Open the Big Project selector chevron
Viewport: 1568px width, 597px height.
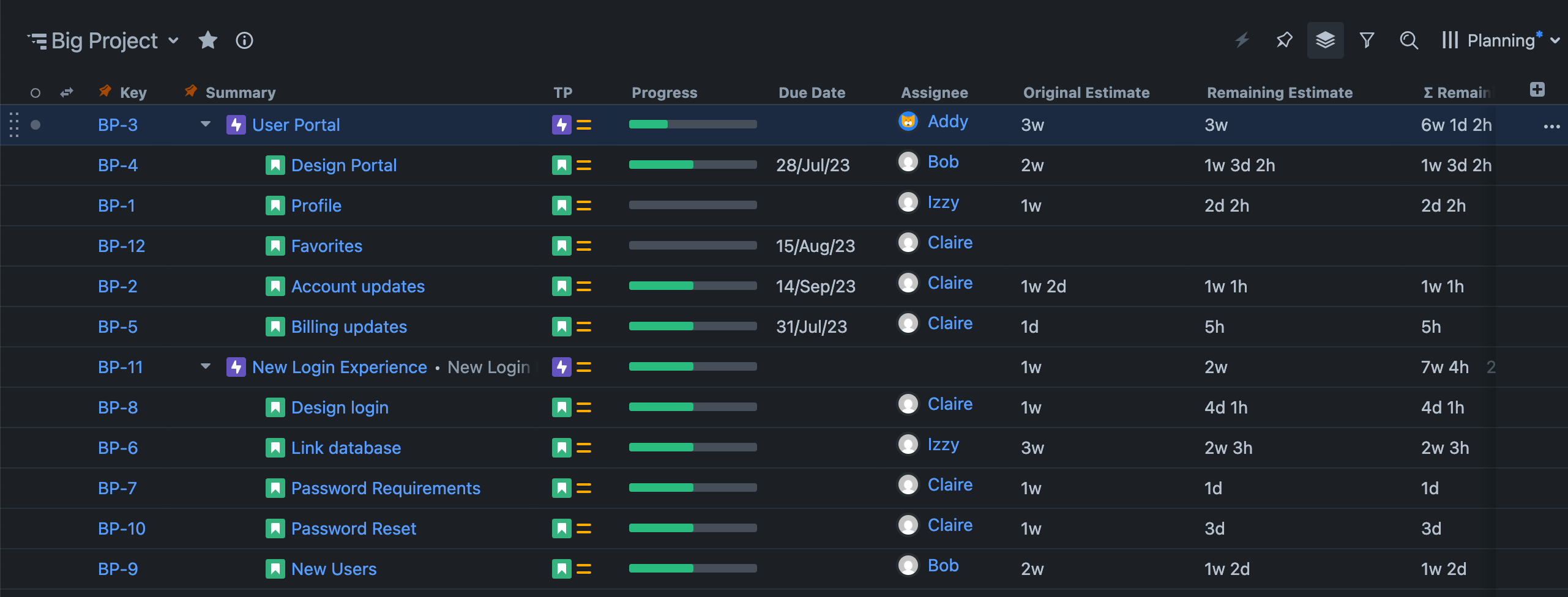click(x=174, y=40)
